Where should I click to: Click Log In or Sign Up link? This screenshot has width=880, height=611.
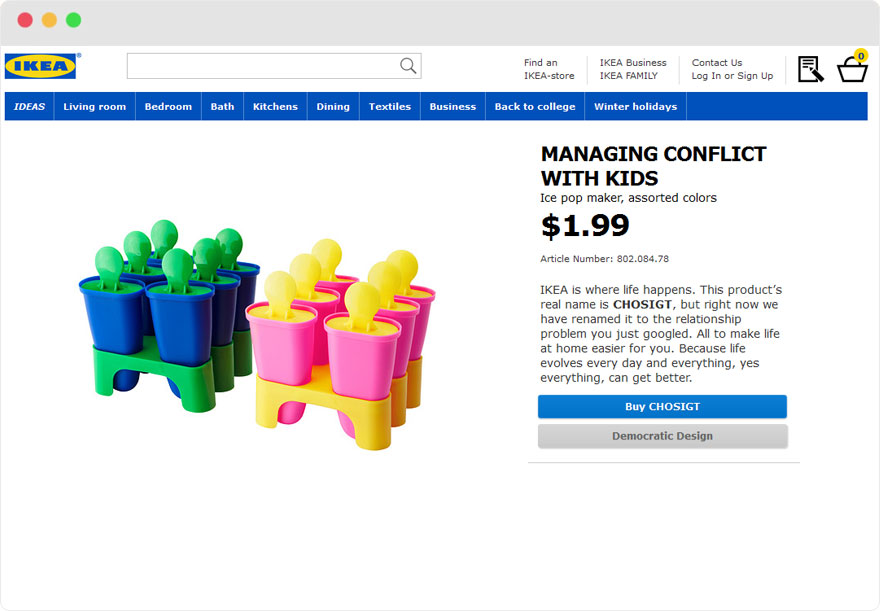(732, 76)
